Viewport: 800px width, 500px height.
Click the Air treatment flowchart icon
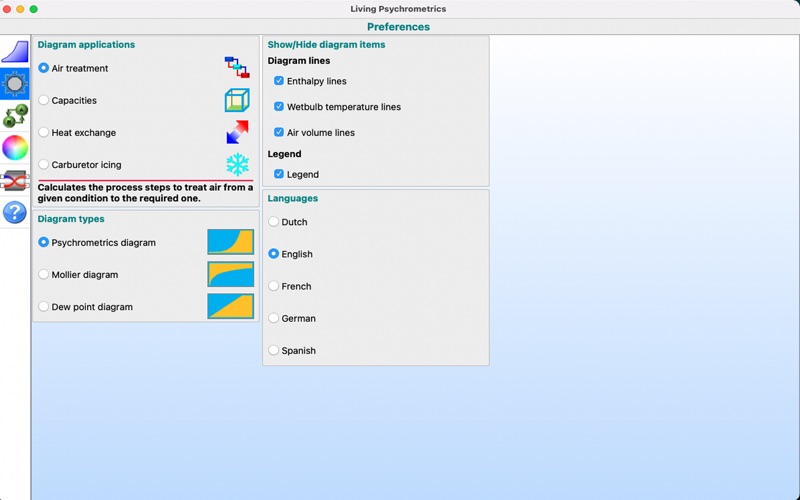tap(237, 68)
